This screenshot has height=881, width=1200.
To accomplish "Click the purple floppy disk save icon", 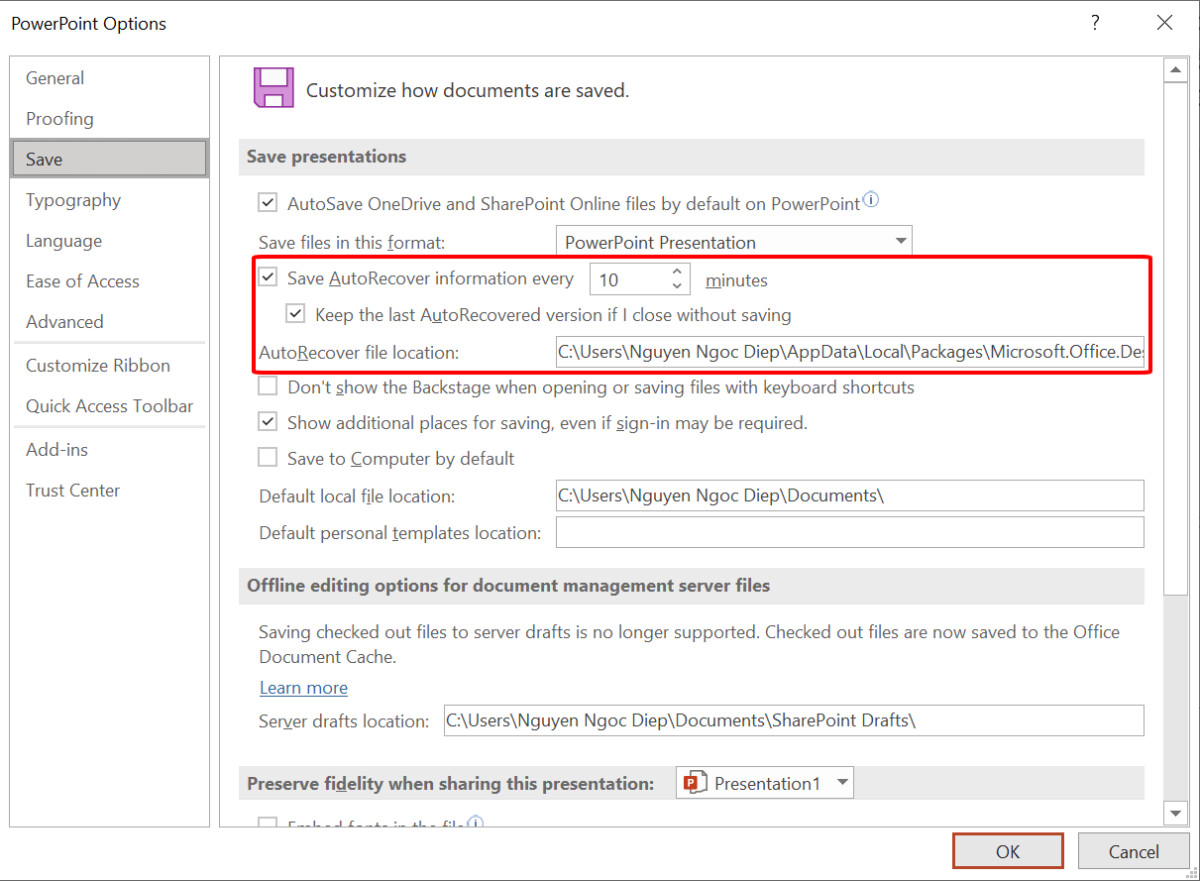I will [273, 88].
